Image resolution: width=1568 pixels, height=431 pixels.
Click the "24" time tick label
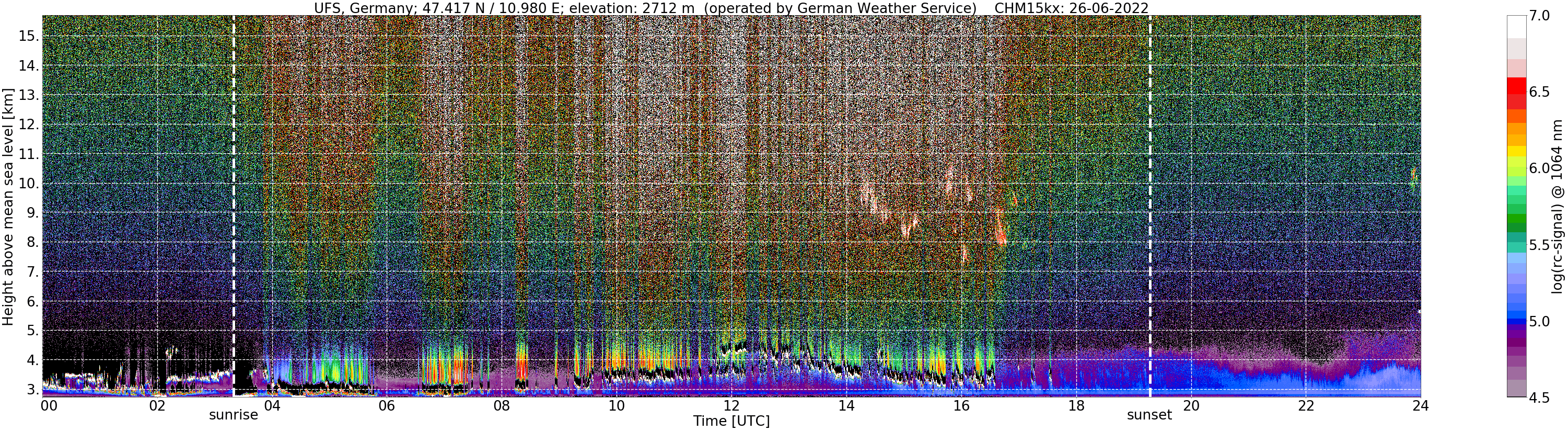click(1421, 405)
